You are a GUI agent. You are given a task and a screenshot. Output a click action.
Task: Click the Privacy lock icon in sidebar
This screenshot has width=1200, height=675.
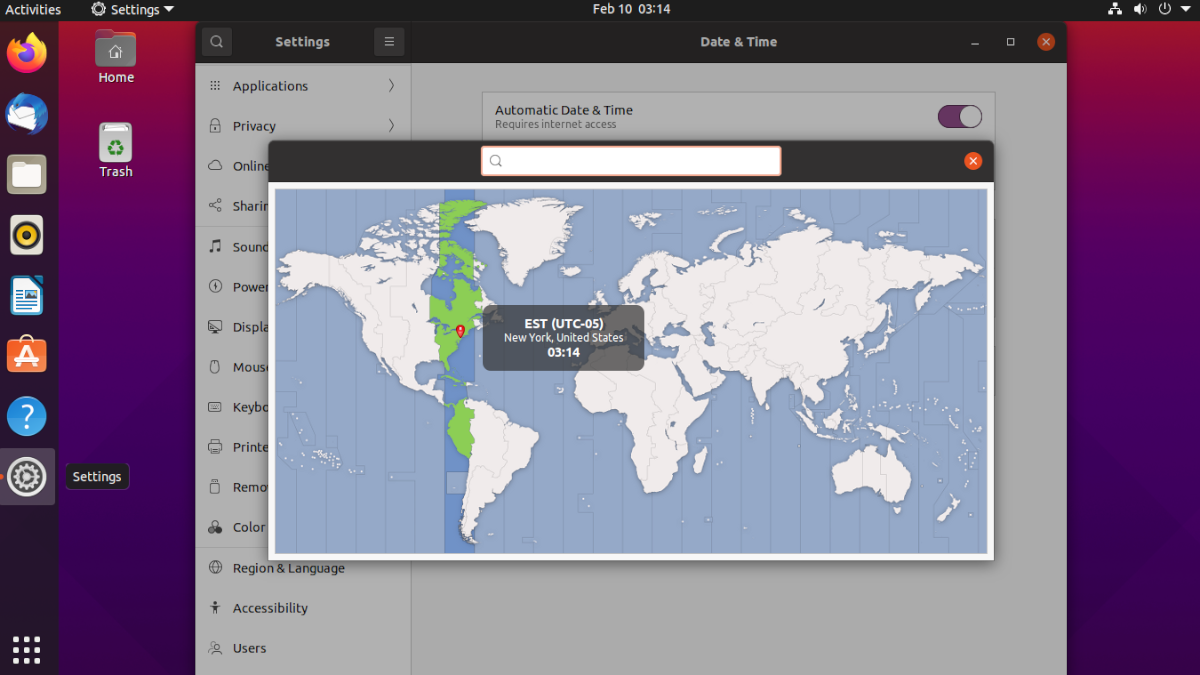click(215, 126)
